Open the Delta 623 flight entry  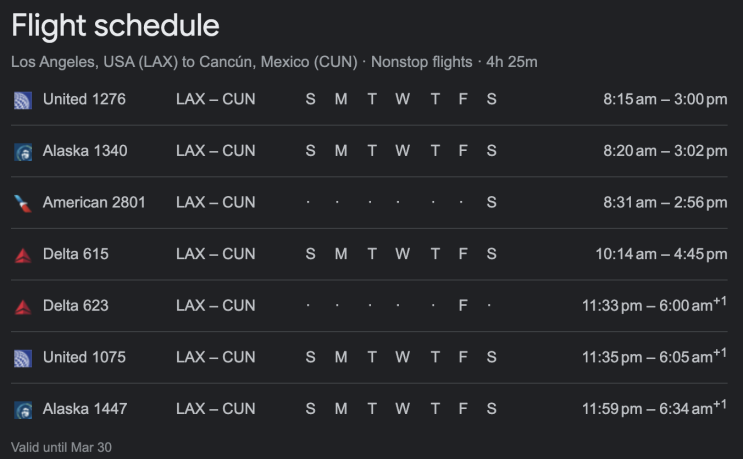tap(76, 306)
